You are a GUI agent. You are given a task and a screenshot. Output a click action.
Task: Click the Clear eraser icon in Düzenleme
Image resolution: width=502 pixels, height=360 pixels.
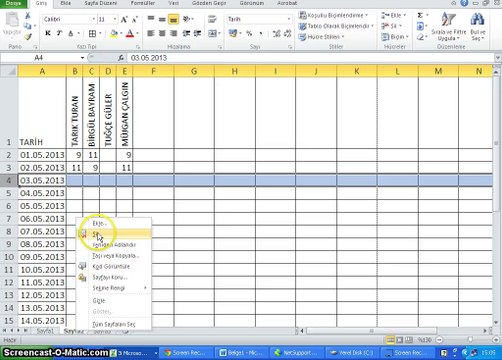pyautogui.click(x=420, y=37)
